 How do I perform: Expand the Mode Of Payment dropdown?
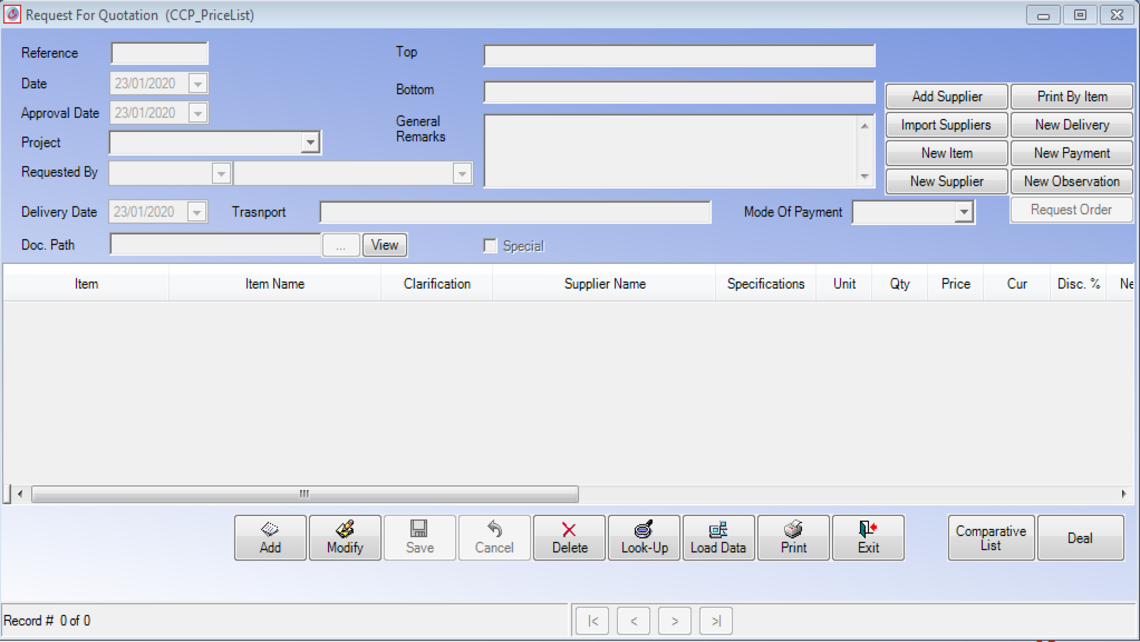point(963,212)
